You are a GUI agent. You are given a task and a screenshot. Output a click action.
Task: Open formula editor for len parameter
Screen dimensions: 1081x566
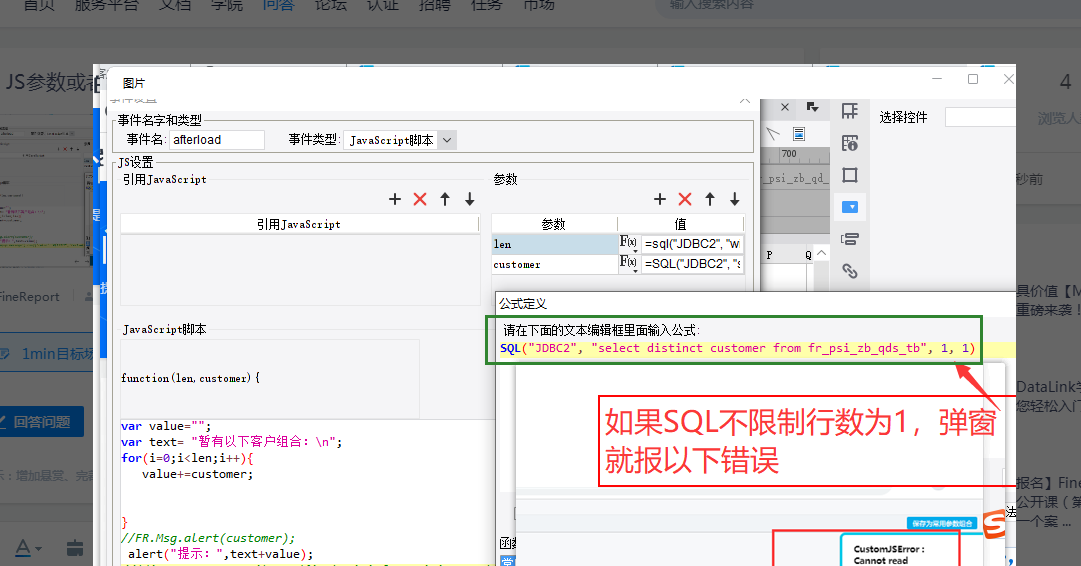628,243
